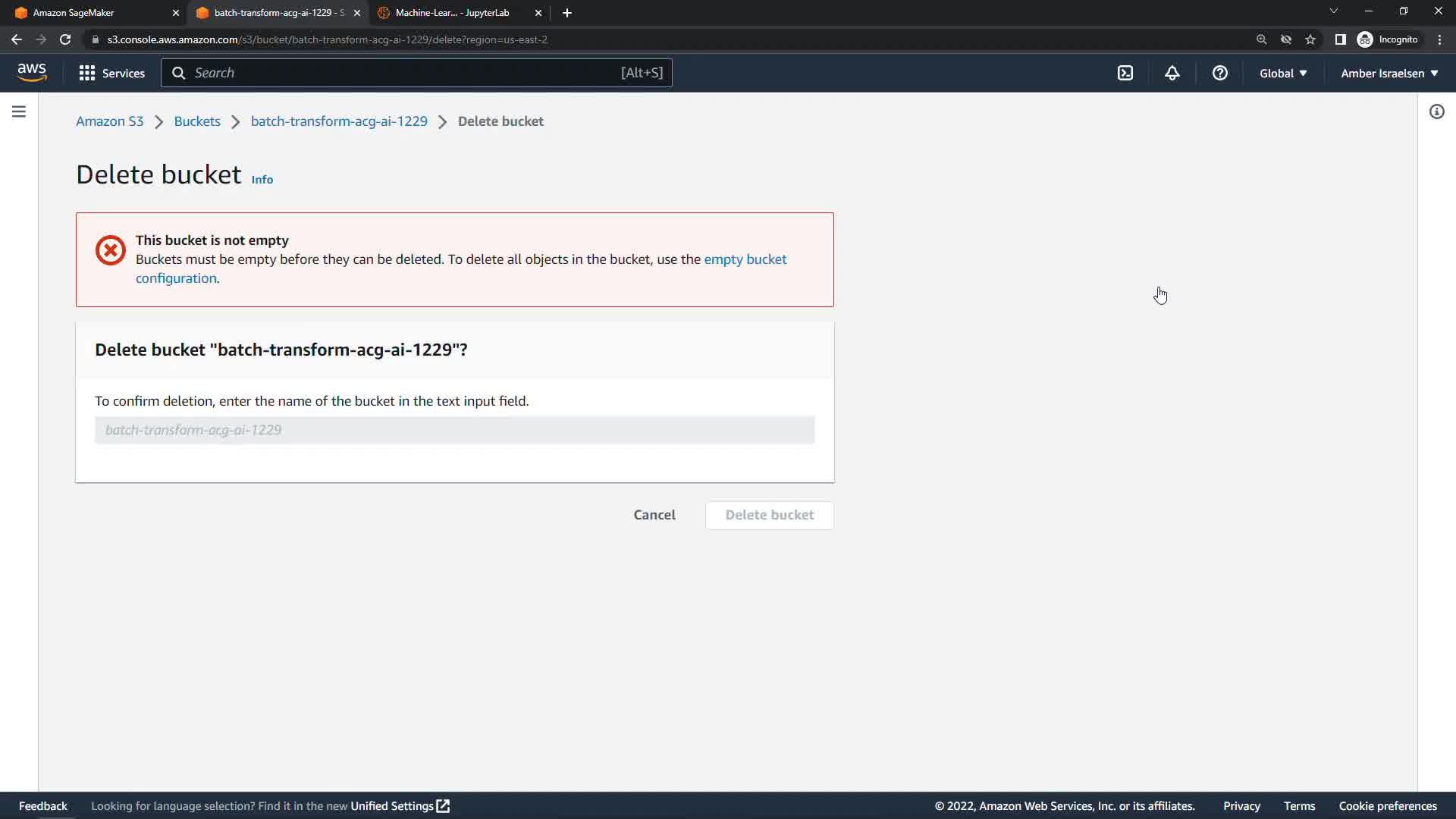This screenshot has width=1456, height=819.
Task: Focus the AWS Search box
Action: tap(416, 73)
